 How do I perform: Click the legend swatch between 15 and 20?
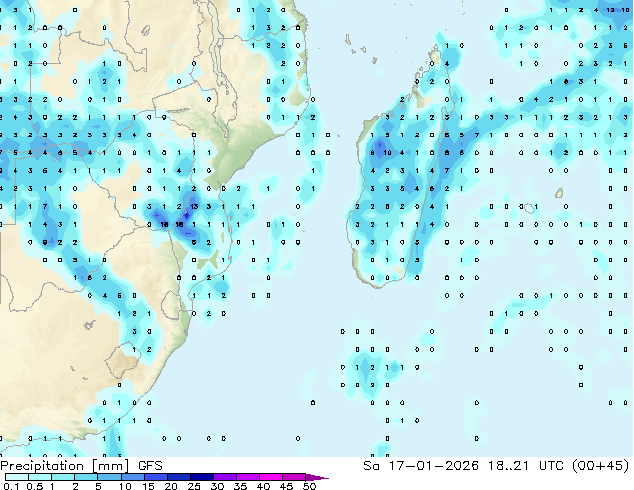pos(156,477)
